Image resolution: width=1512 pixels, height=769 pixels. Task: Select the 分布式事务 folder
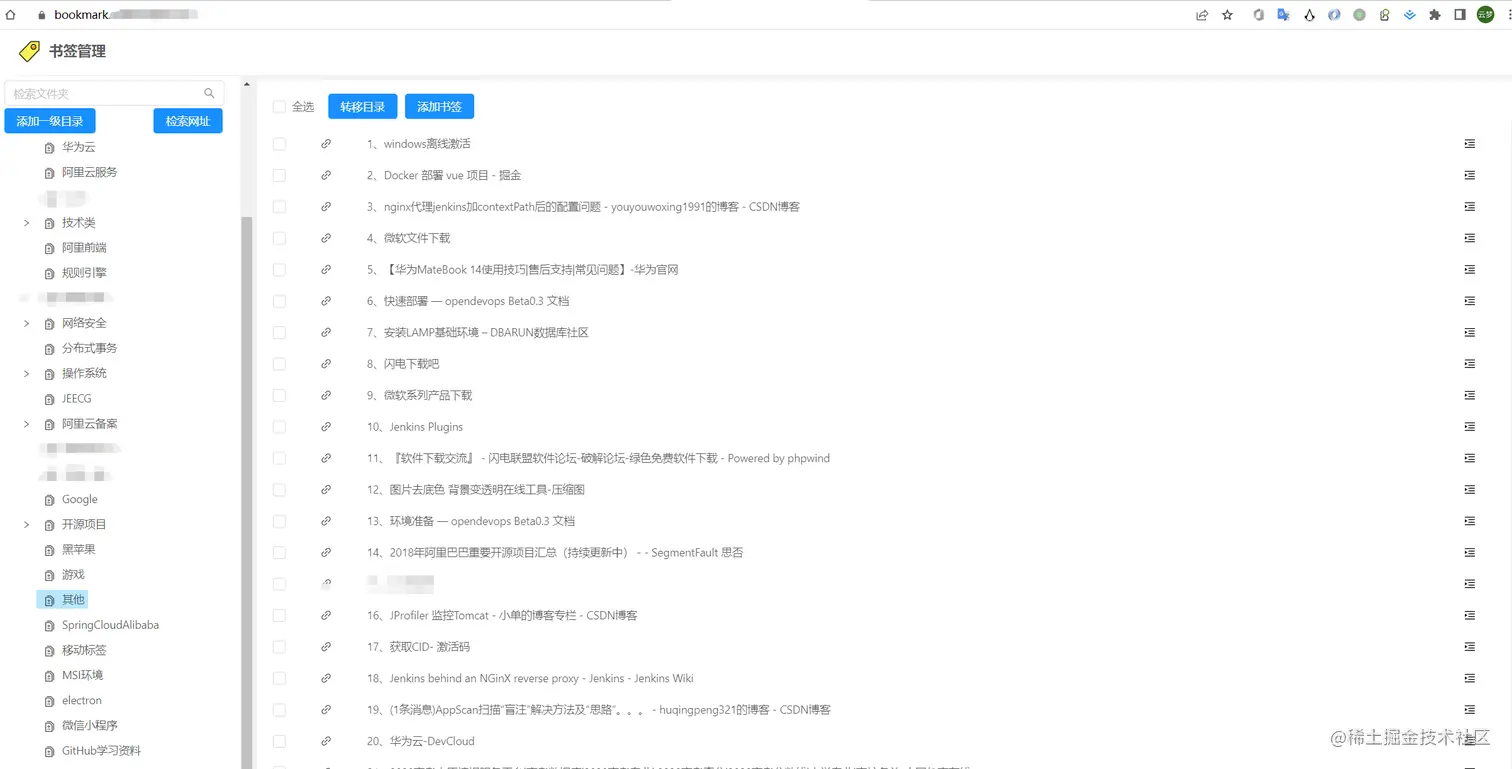tap(90, 348)
